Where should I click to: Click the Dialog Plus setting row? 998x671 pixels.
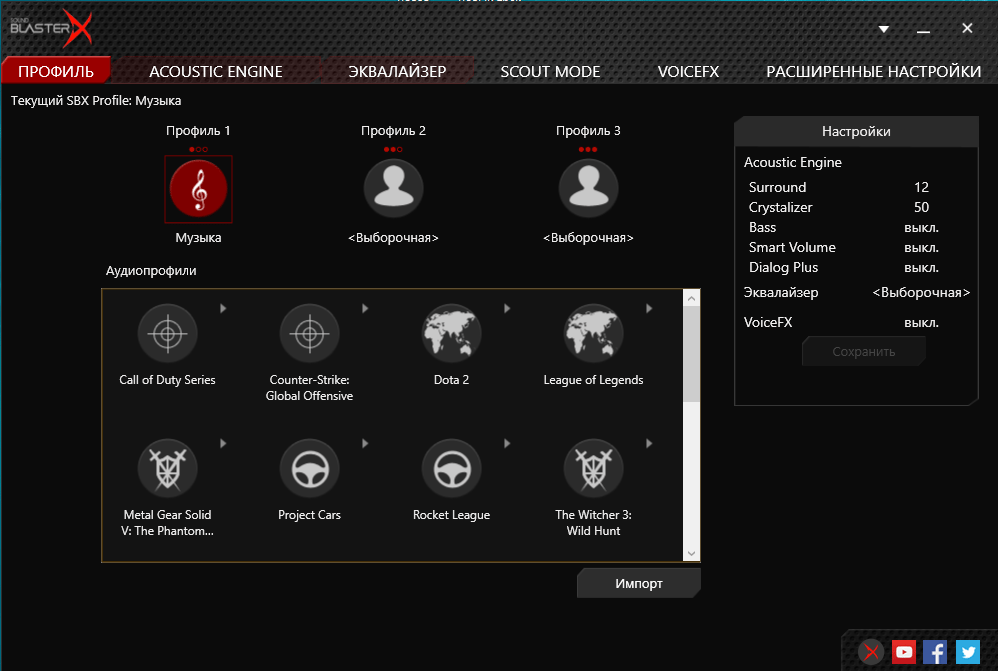pos(856,267)
